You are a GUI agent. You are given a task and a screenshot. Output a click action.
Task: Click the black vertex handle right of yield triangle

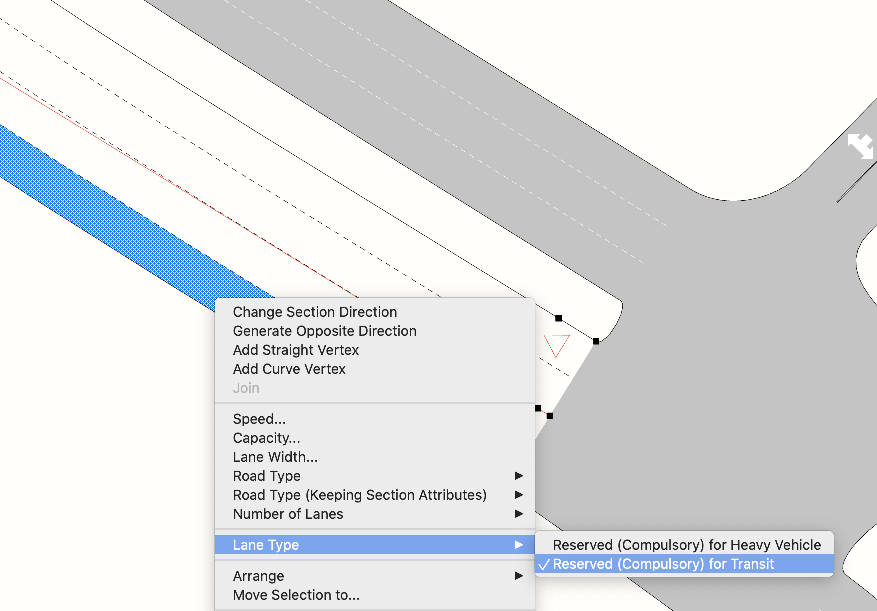pos(596,341)
